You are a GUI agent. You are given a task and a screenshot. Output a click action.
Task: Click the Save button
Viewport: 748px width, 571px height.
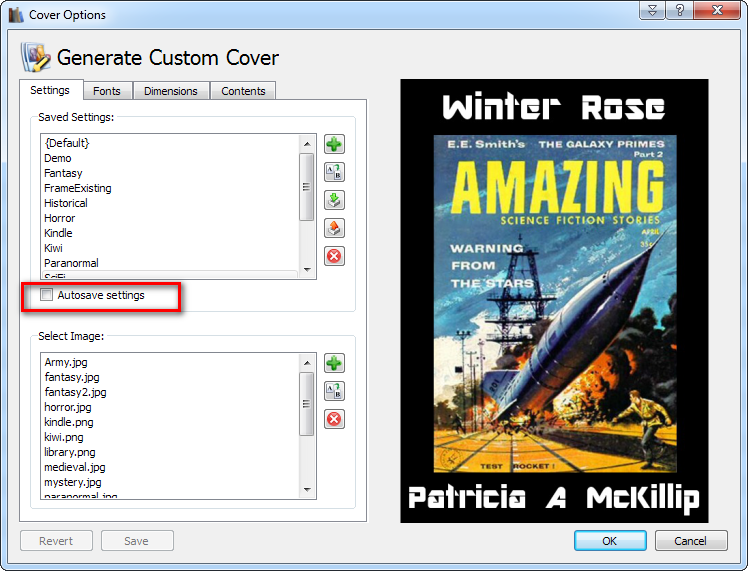pyautogui.click(x=137, y=540)
